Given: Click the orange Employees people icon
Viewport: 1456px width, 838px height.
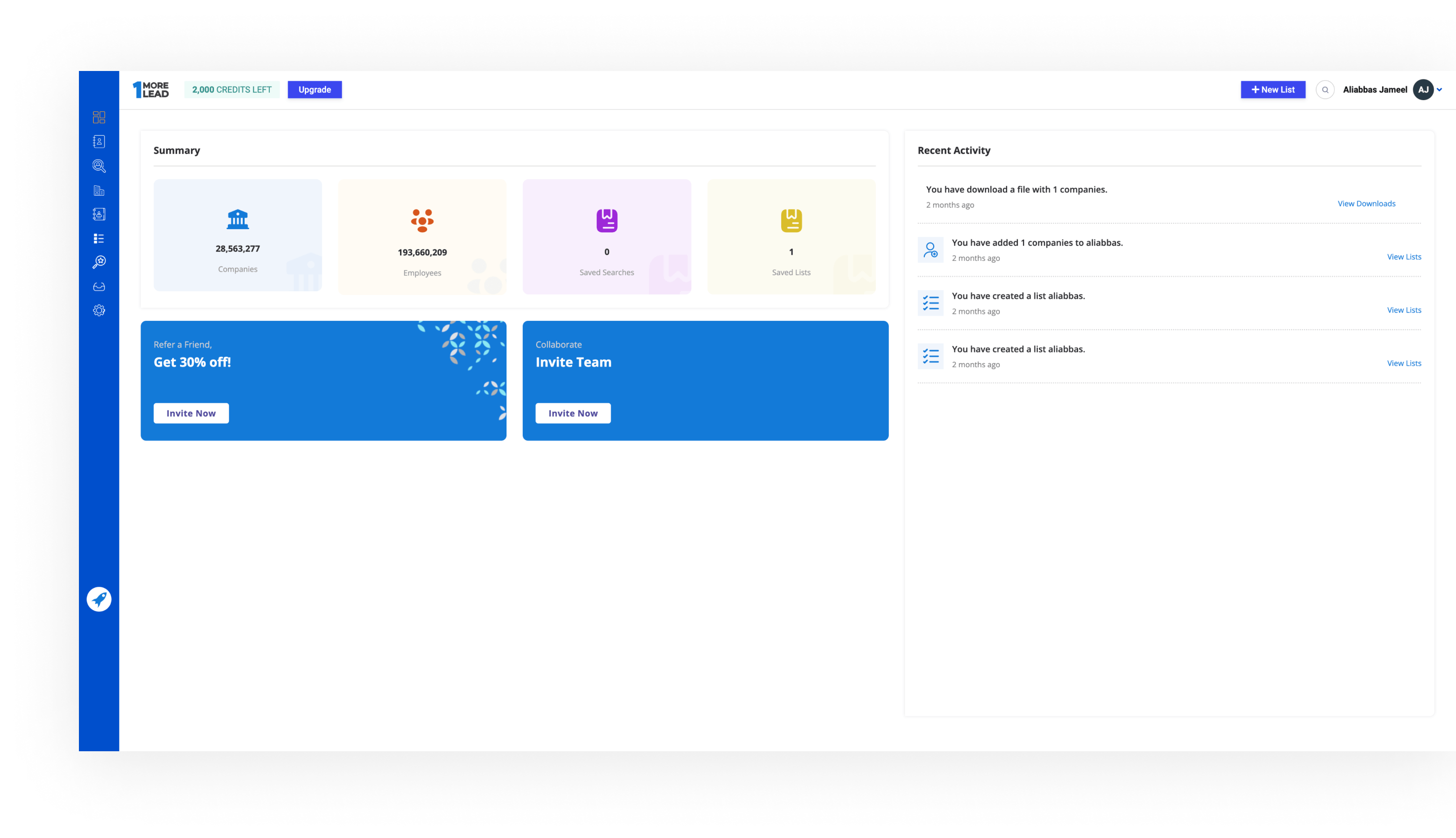Looking at the screenshot, I should pos(422,220).
